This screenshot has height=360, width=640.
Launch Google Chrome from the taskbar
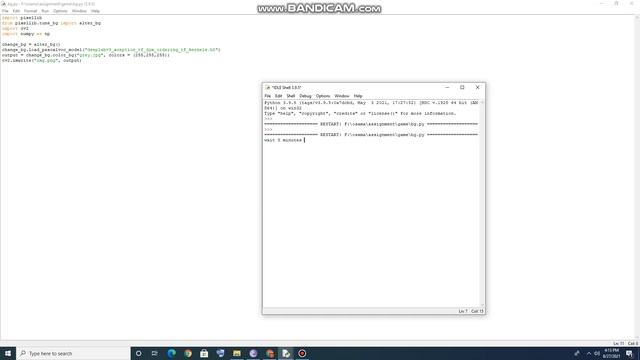188,353
